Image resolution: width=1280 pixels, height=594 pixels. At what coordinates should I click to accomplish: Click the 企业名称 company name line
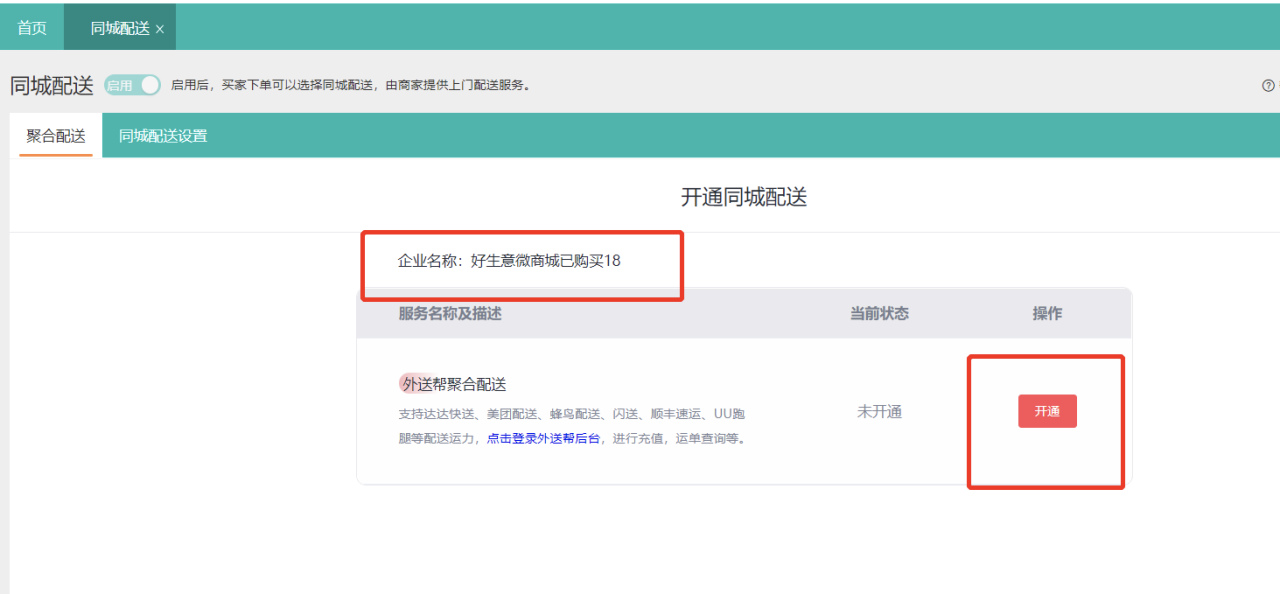click(509, 261)
